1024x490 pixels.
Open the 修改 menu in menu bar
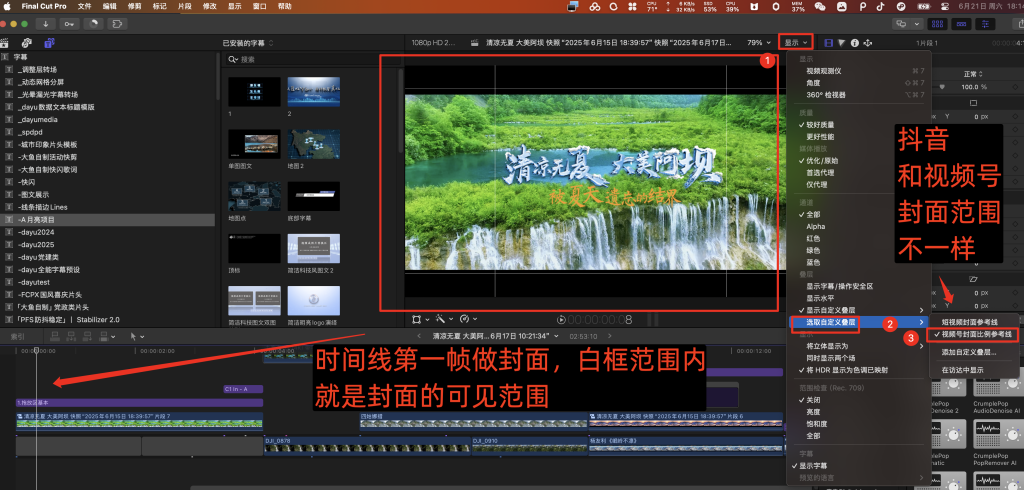[x=210, y=6]
